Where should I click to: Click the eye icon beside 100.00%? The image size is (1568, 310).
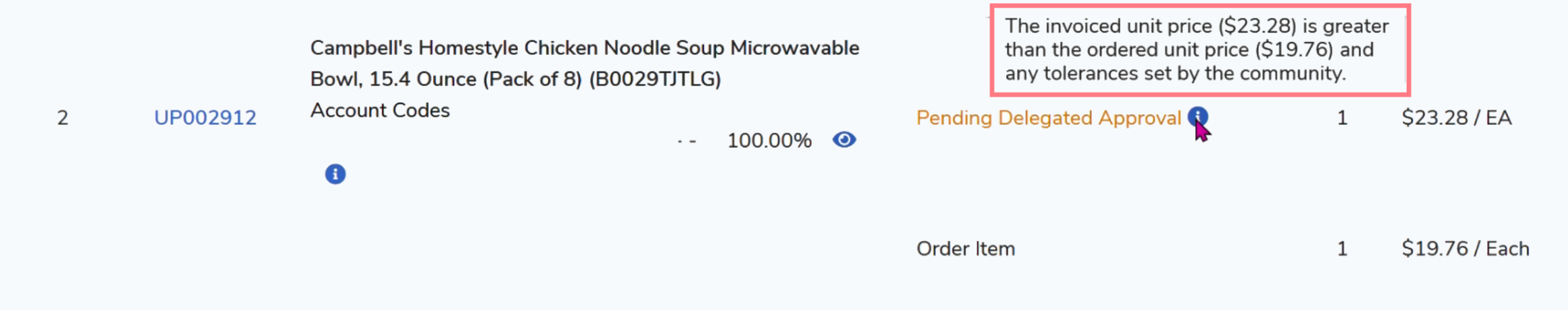tap(844, 140)
